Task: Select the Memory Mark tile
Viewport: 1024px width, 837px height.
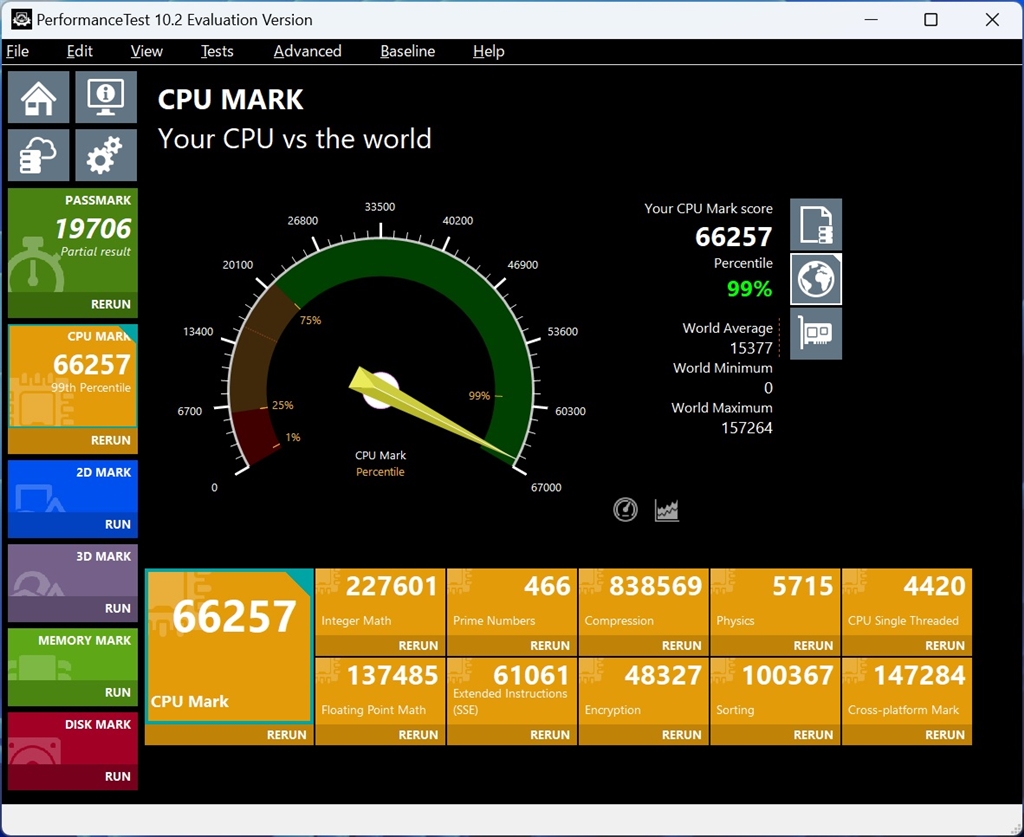Action: pos(72,654)
